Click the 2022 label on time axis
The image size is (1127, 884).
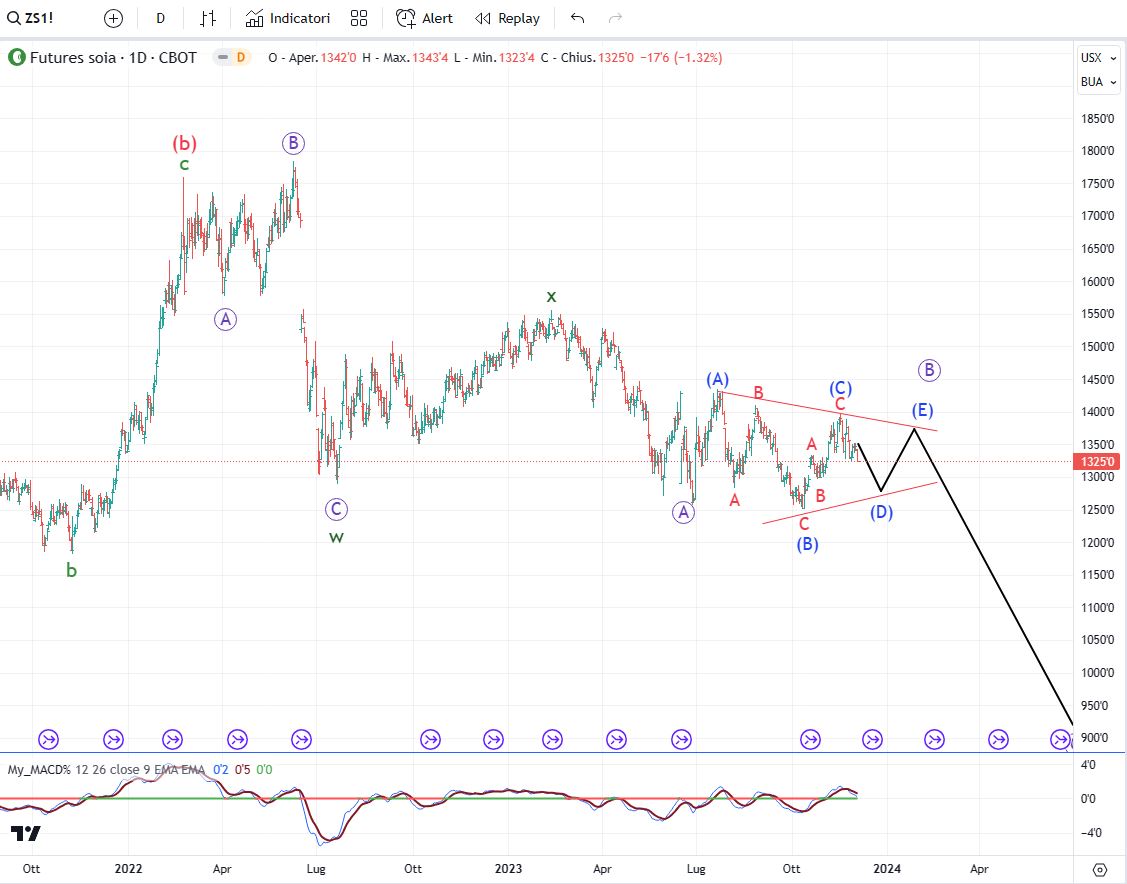tap(129, 869)
